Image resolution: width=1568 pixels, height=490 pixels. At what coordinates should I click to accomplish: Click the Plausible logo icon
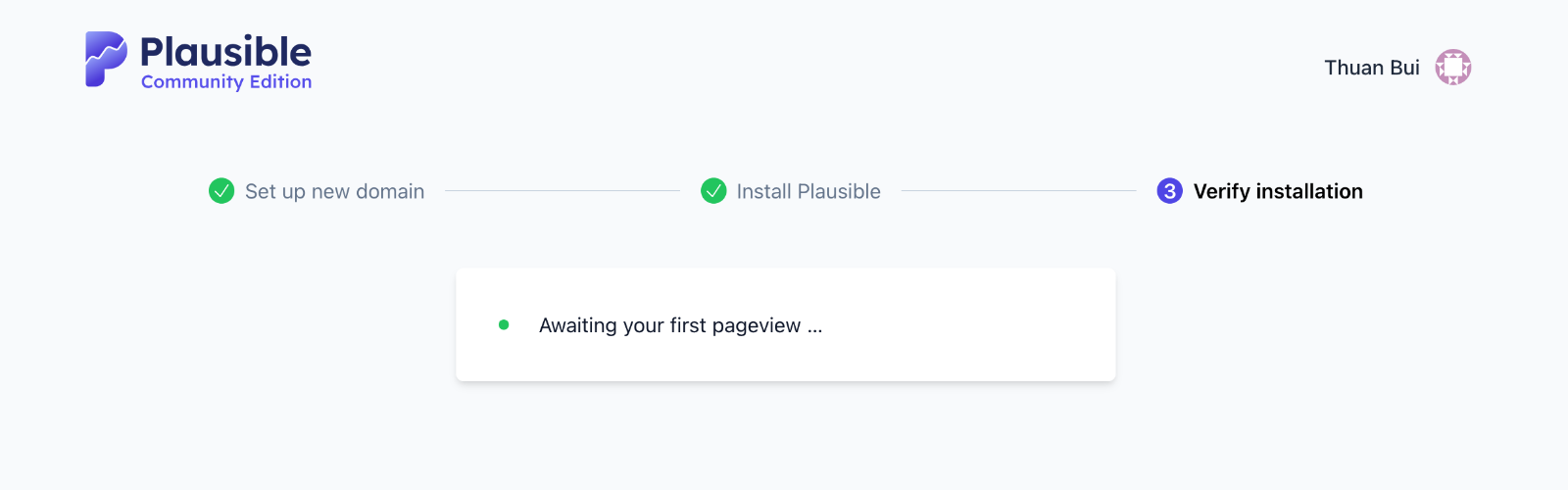click(105, 59)
